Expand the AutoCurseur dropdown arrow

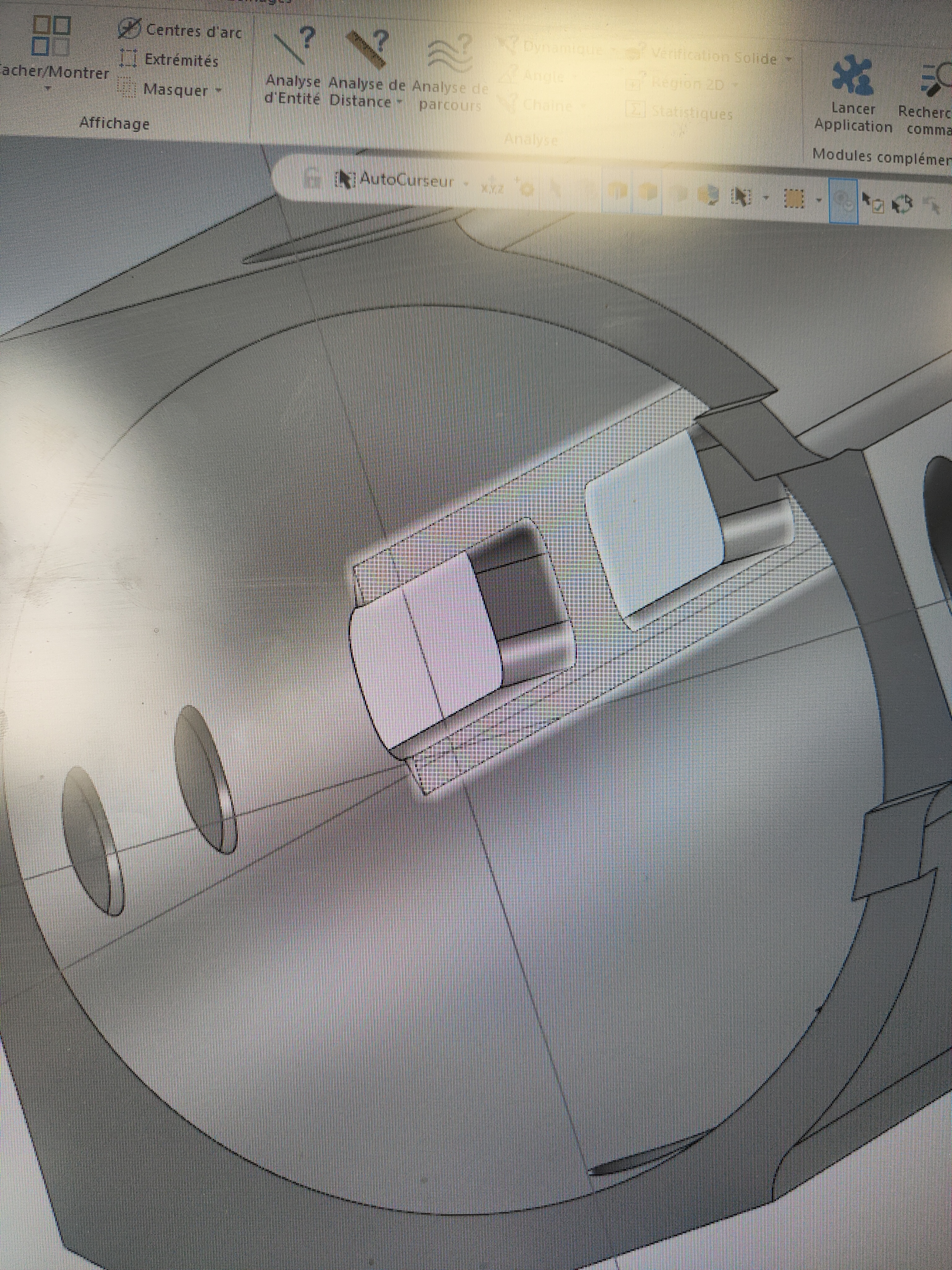click(466, 184)
